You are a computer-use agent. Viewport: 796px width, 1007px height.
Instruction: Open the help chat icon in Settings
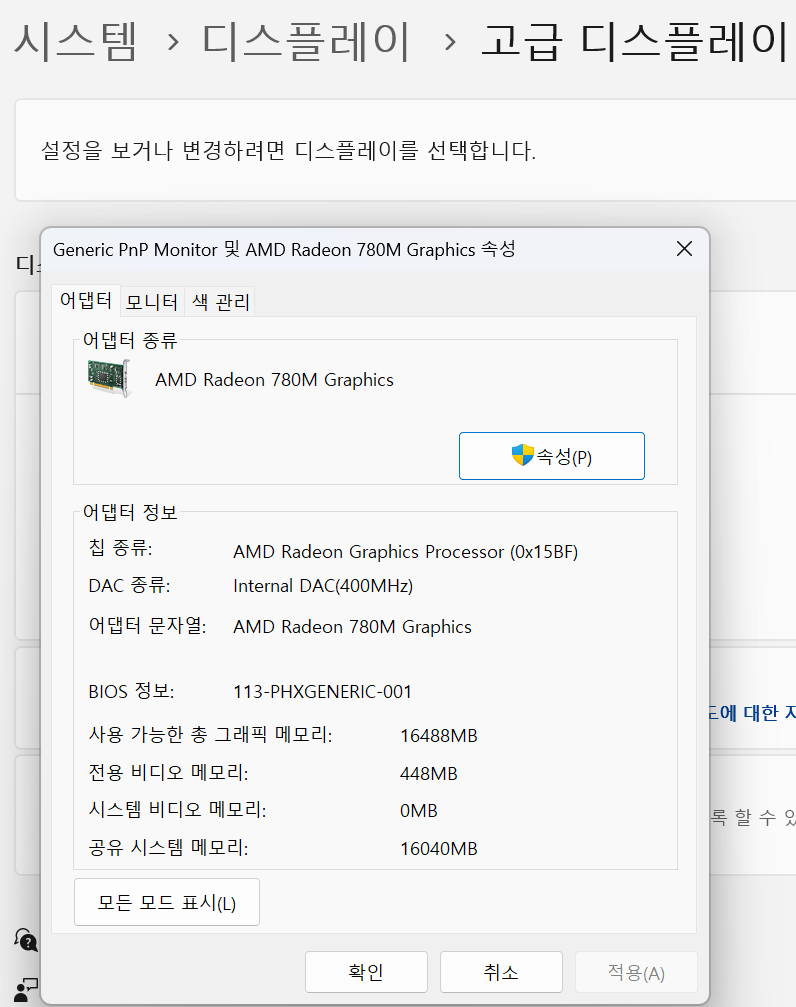[26, 940]
